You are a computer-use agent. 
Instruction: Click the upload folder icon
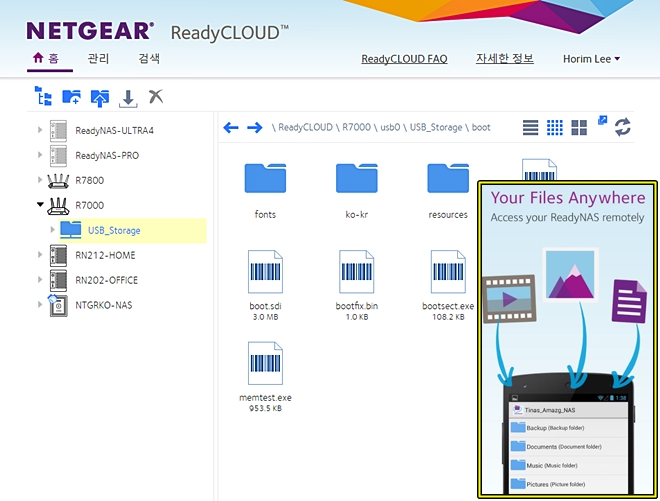pyautogui.click(x=100, y=98)
